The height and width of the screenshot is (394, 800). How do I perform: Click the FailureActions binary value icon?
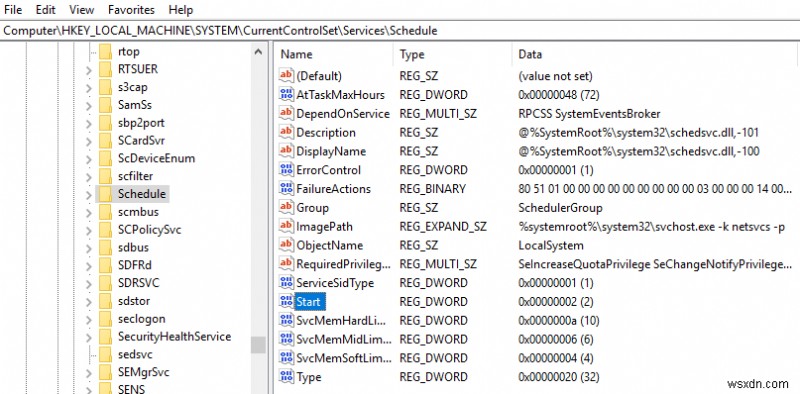click(x=286, y=189)
